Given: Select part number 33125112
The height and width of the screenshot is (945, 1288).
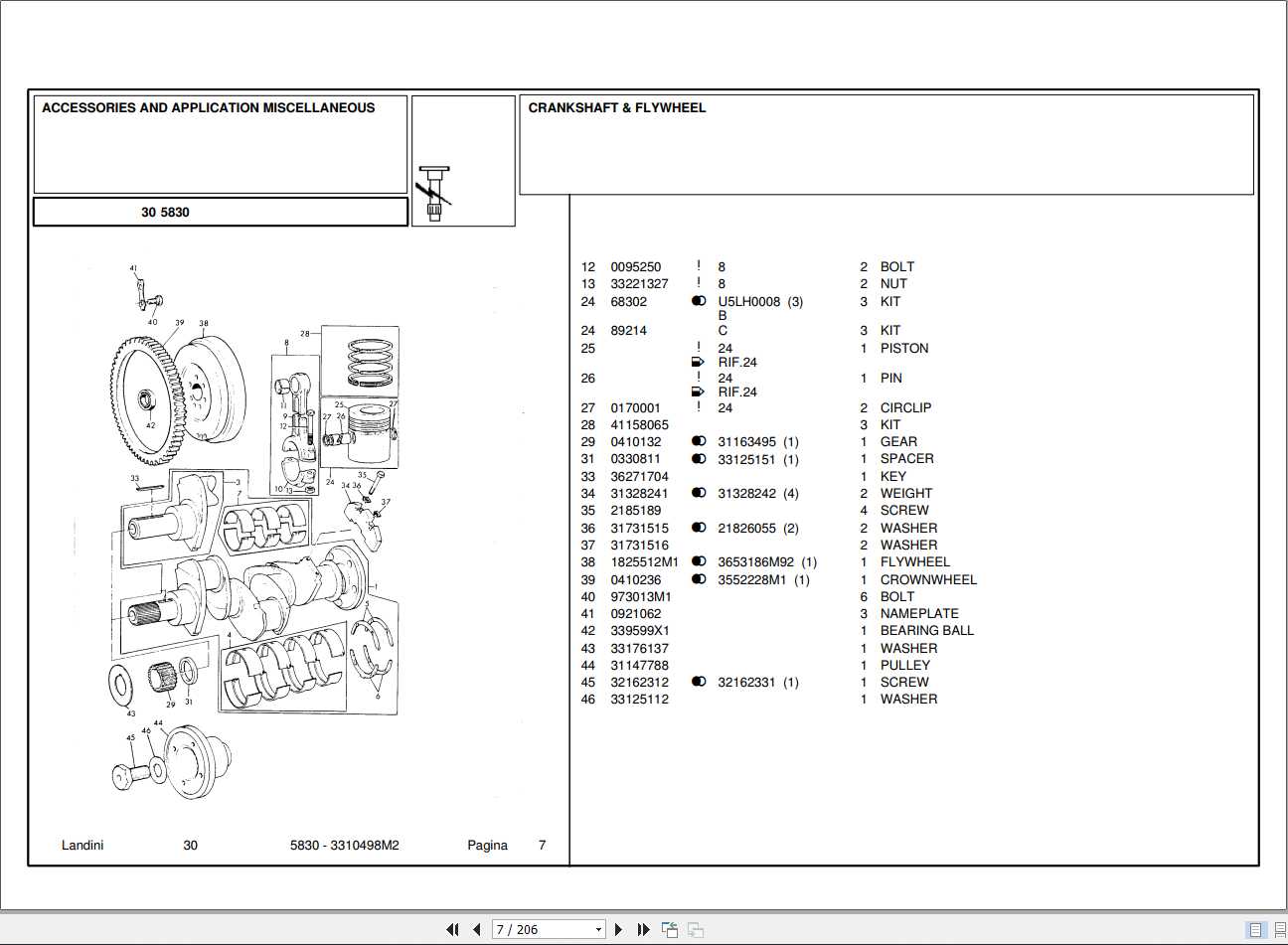Looking at the screenshot, I should pyautogui.click(x=639, y=699).
